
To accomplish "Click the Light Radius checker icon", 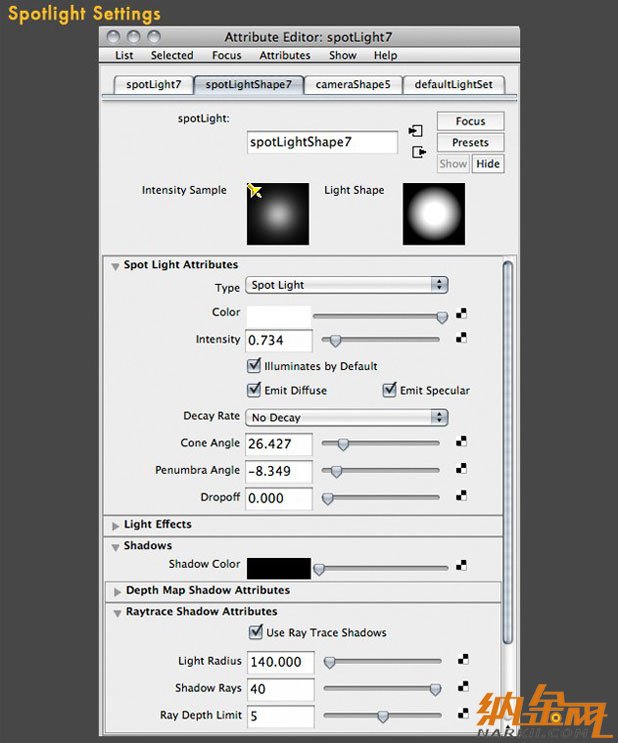I will tap(463, 660).
